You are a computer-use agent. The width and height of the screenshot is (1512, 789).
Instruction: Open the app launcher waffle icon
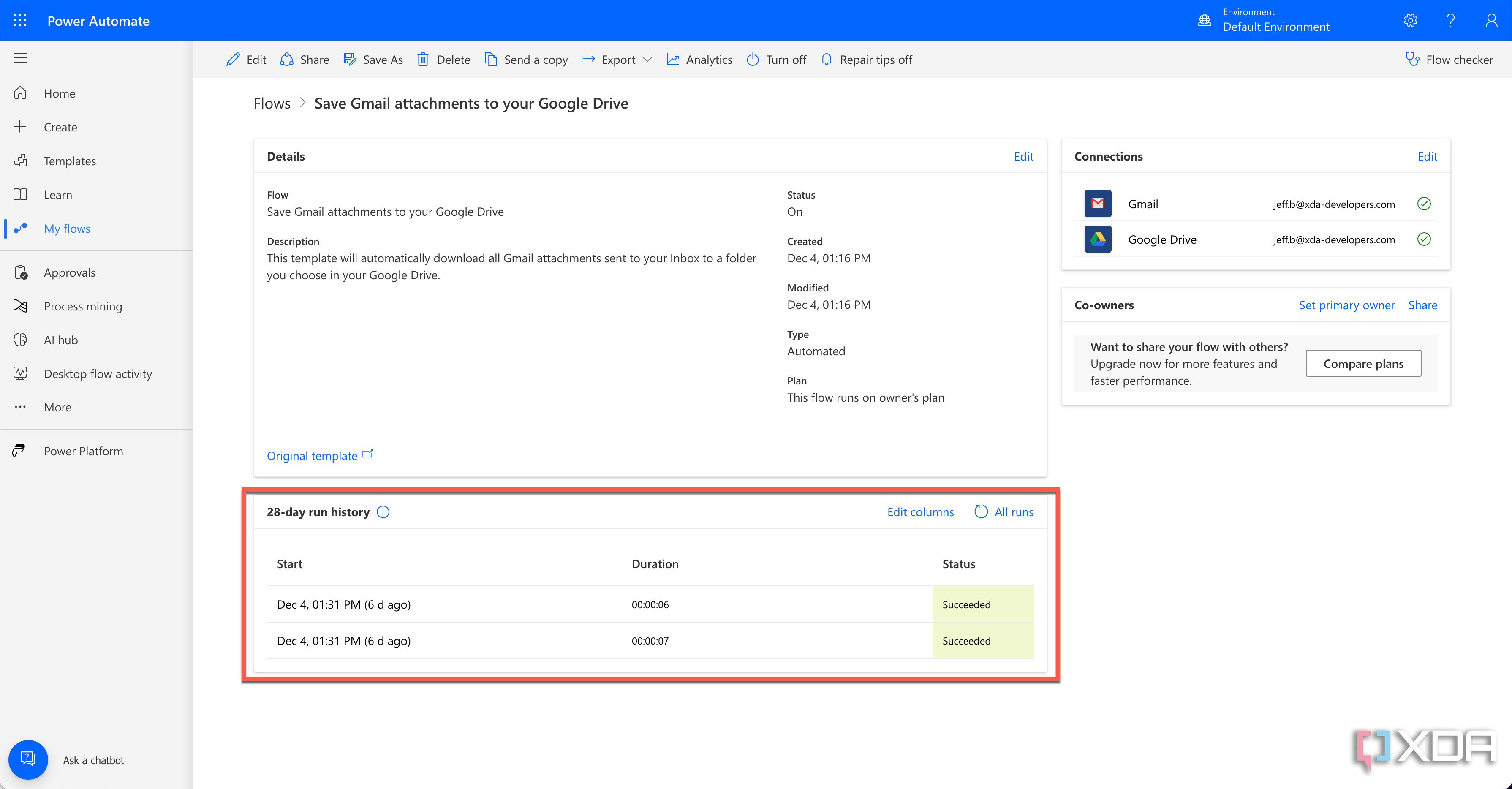point(19,20)
